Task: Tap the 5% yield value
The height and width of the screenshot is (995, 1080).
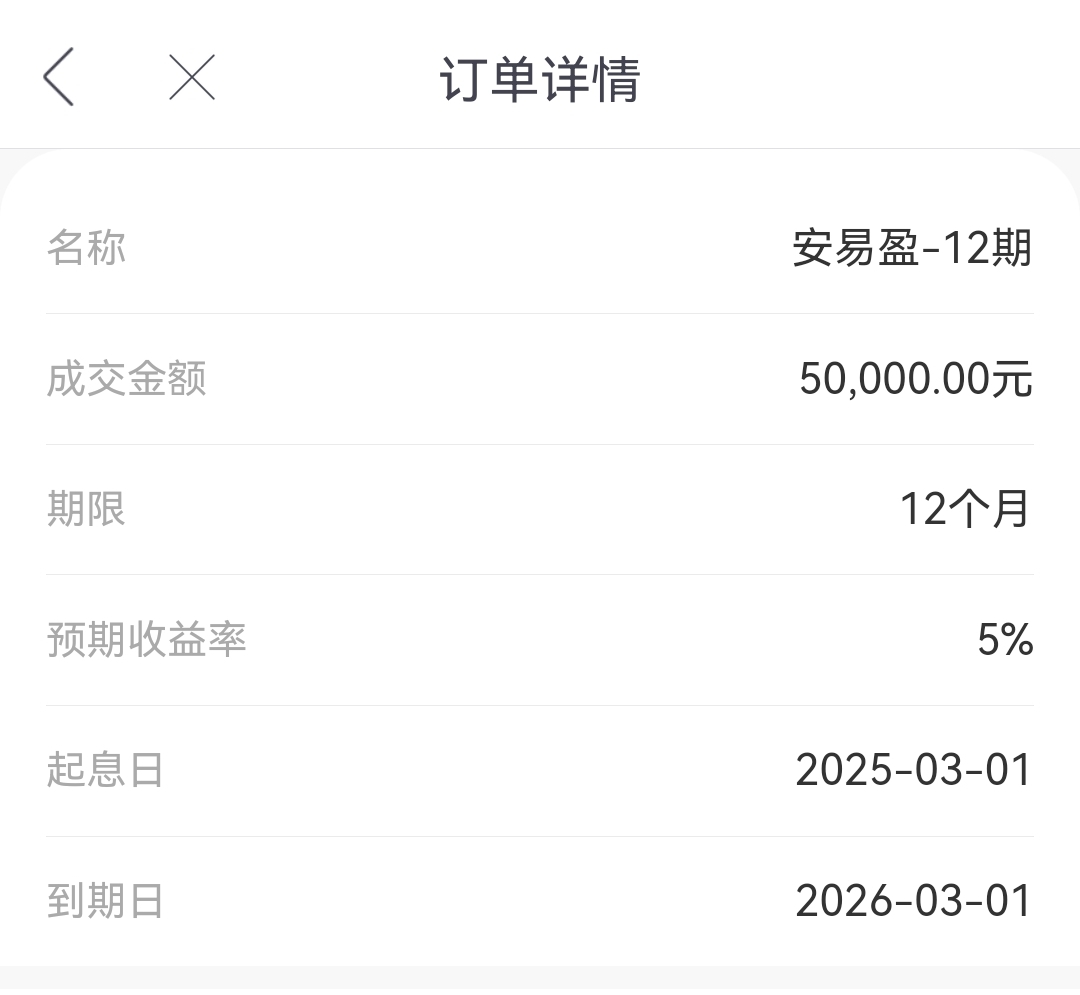Action: click(x=1006, y=640)
